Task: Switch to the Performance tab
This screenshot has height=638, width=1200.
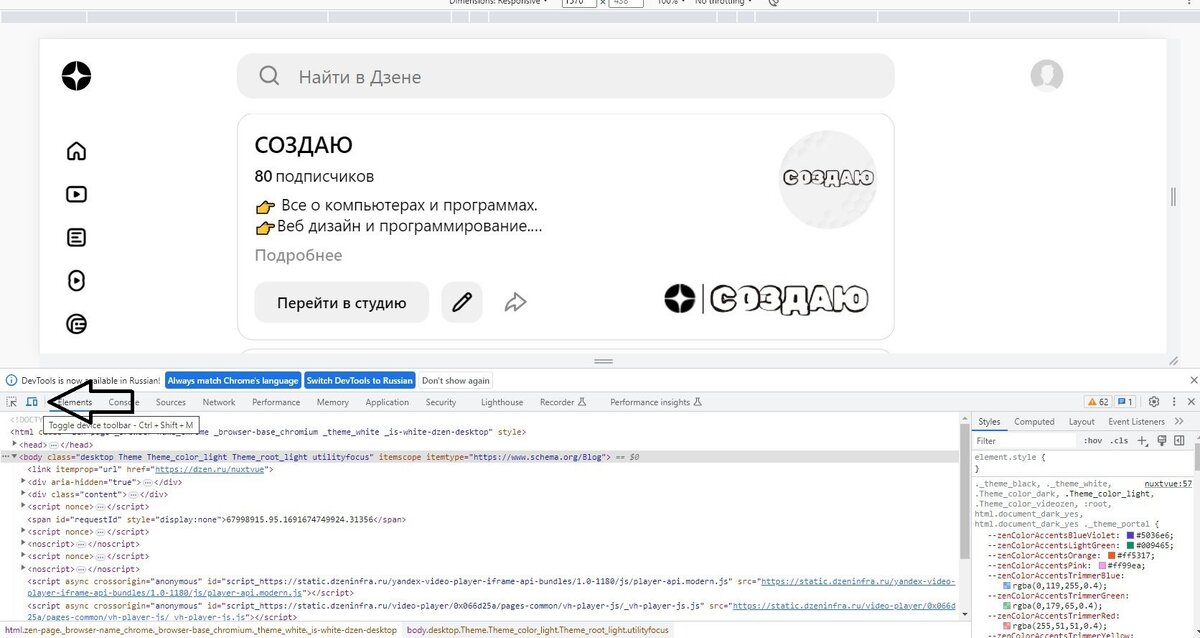Action: (x=276, y=402)
